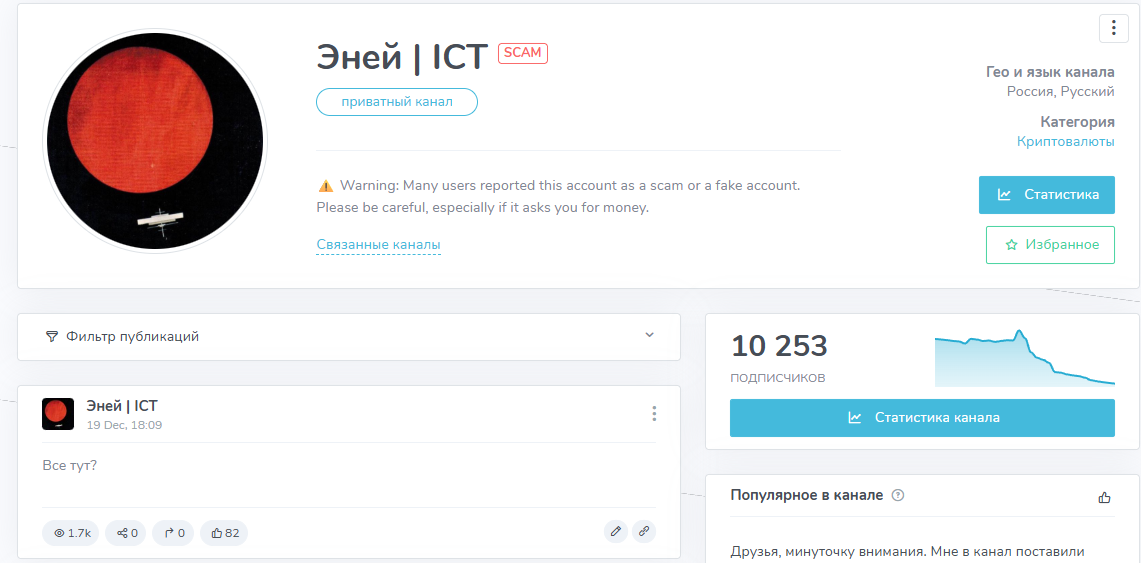This screenshot has width=1141, height=563.
Task: Click the subscriber trend mini chart
Action: (x=1025, y=357)
